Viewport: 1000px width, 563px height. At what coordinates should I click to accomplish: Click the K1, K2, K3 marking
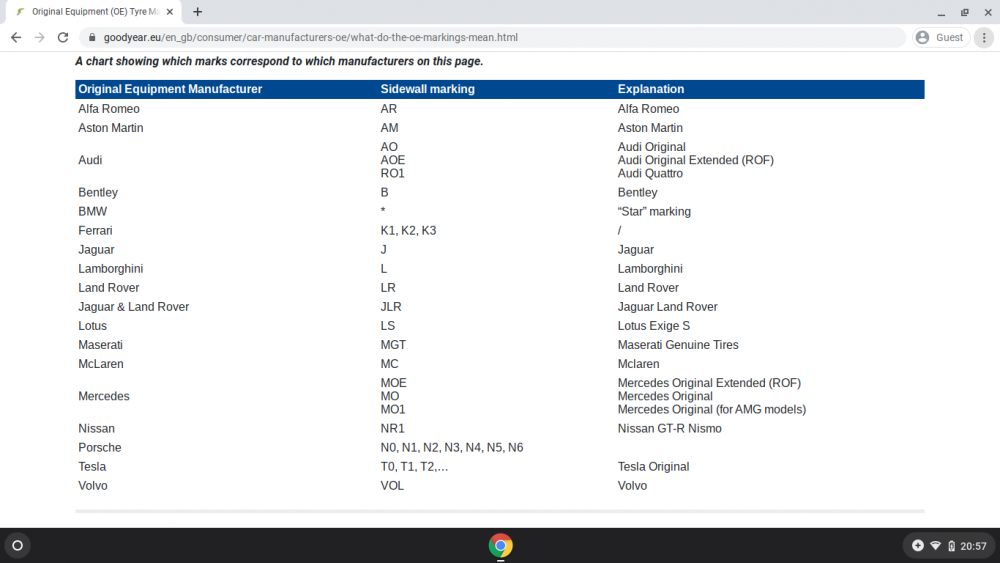[408, 231]
